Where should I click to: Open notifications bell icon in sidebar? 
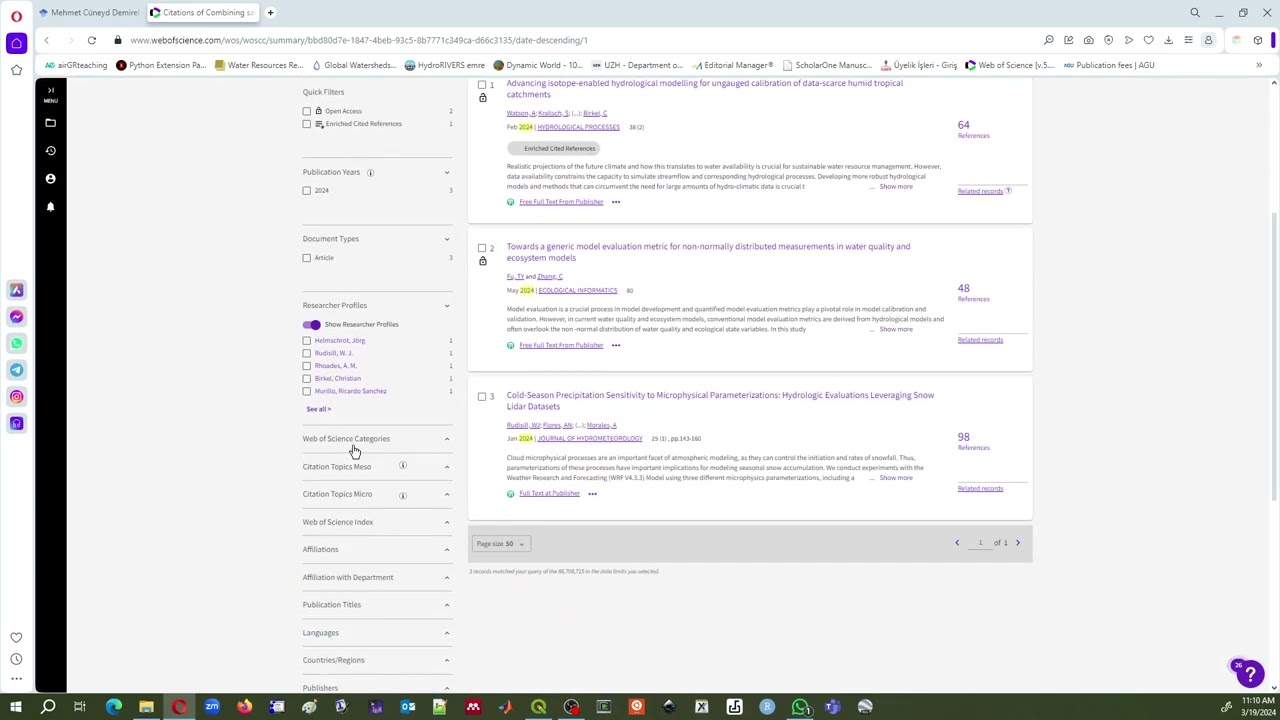coord(50,206)
